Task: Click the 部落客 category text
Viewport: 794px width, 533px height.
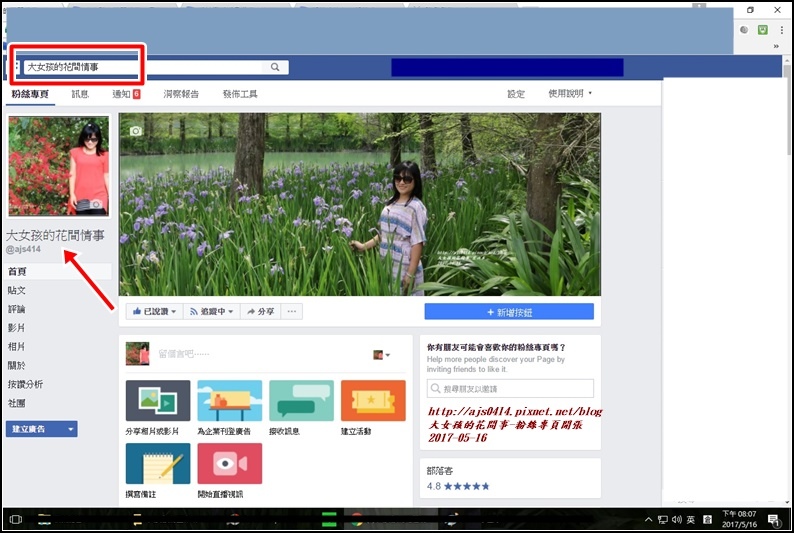Action: (x=440, y=471)
